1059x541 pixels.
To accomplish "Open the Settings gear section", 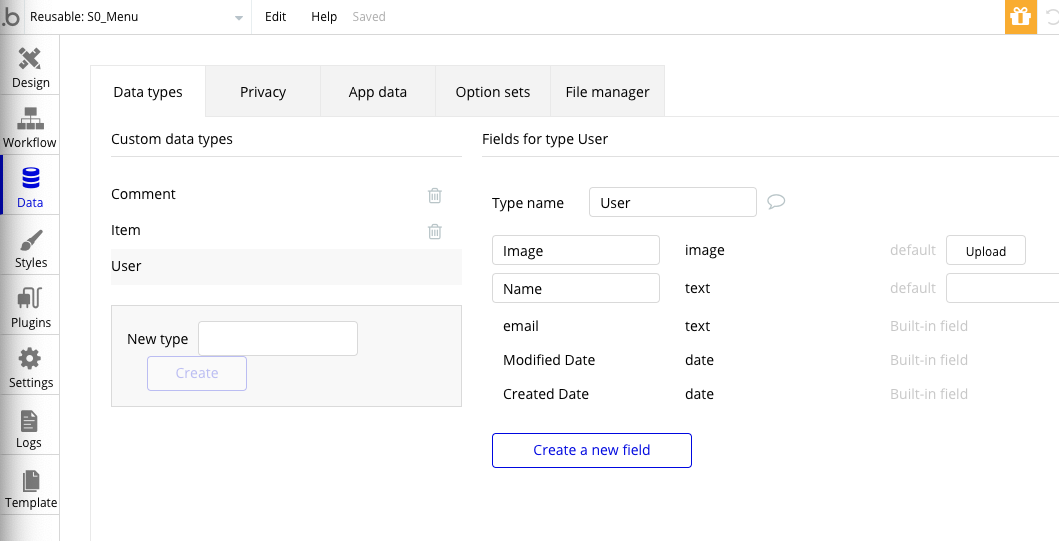I will (x=30, y=368).
